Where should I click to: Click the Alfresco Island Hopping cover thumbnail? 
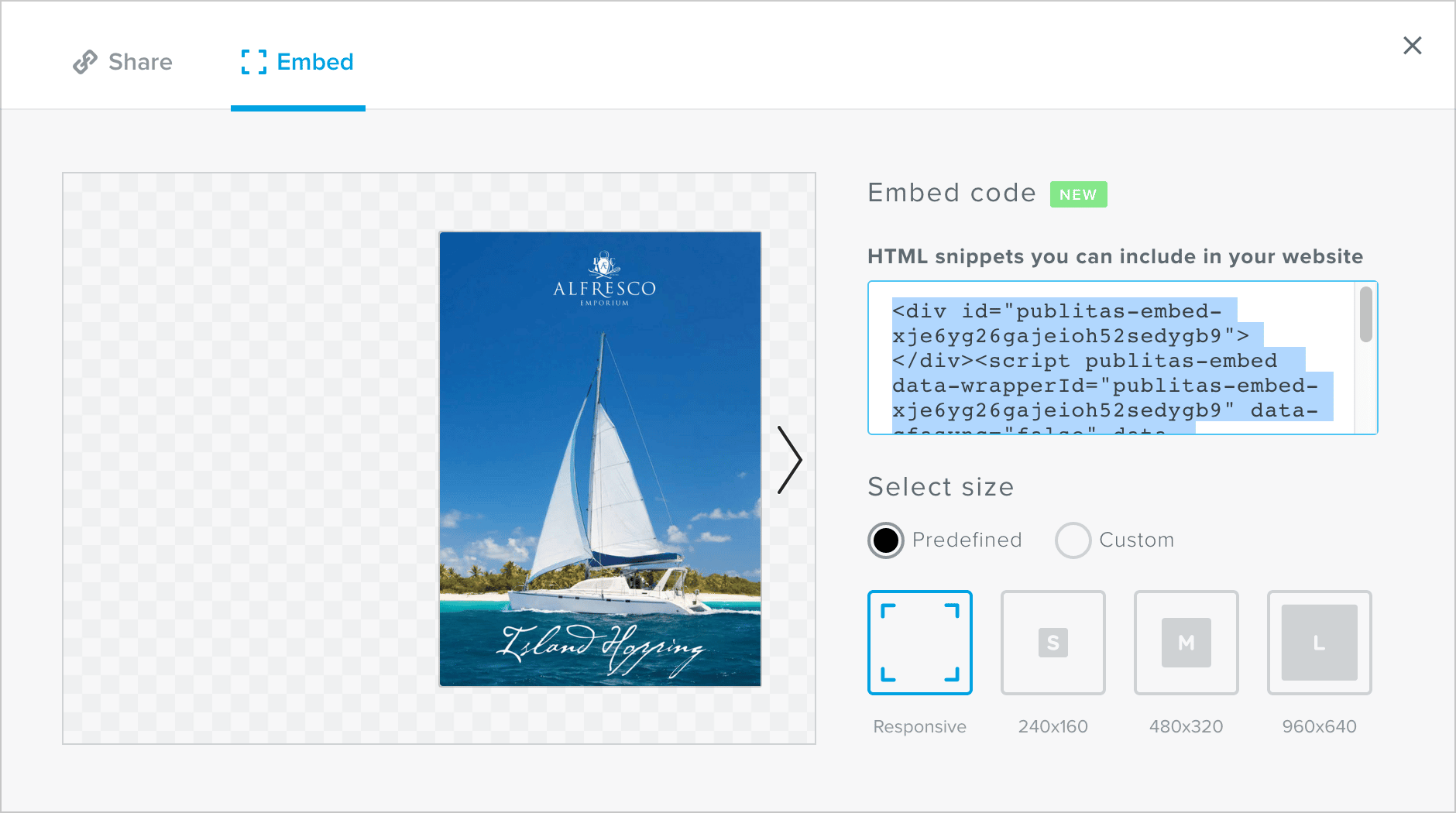[599, 458]
